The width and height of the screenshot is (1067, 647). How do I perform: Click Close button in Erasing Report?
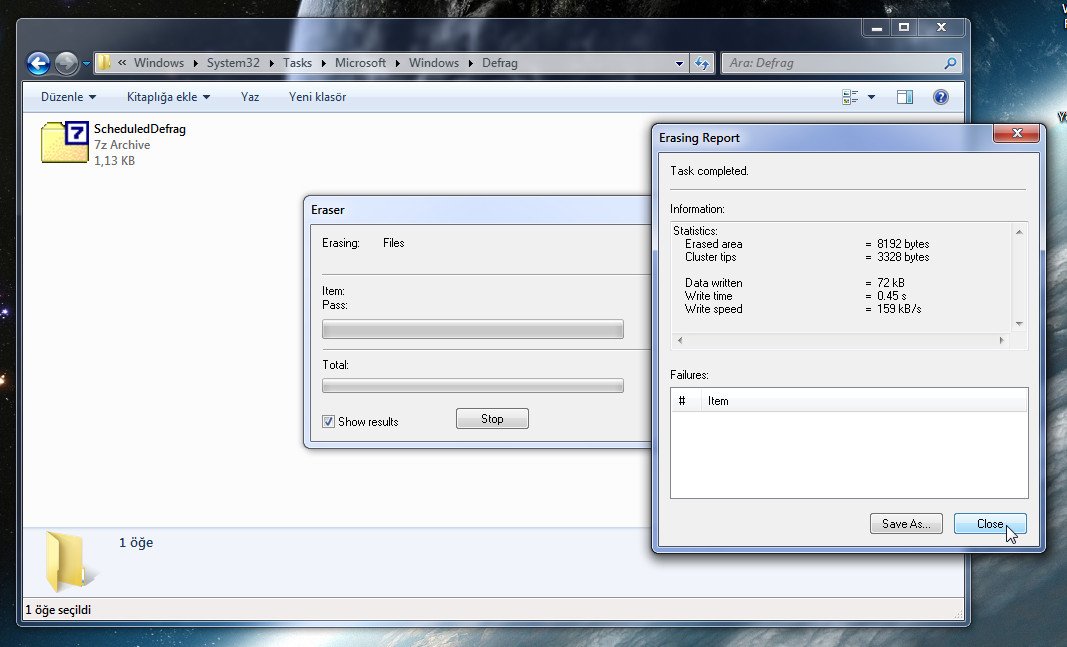pos(989,523)
